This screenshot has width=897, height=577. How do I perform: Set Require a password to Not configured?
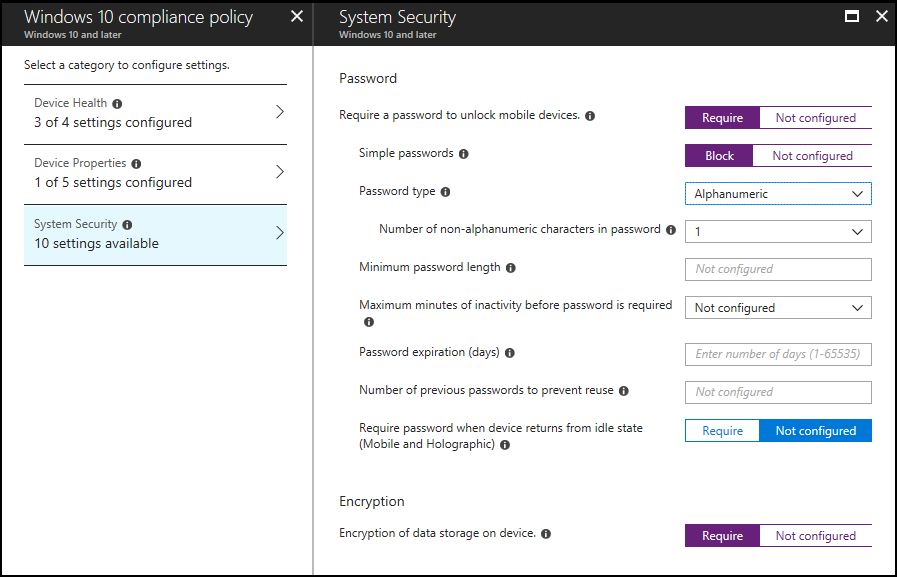[815, 118]
